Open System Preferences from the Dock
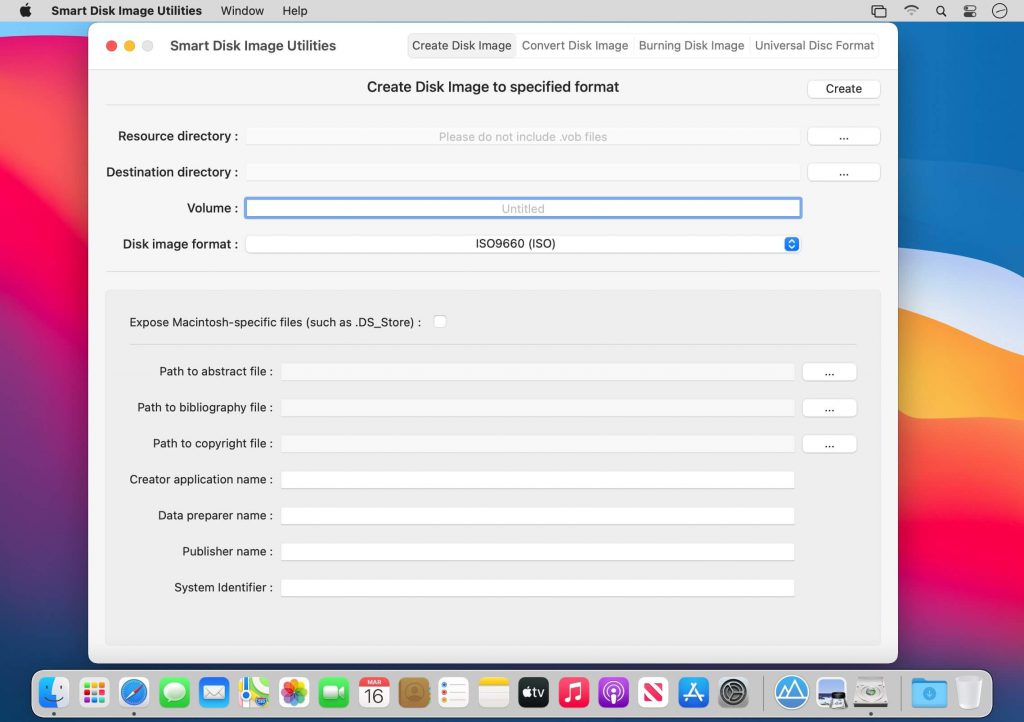 (x=733, y=691)
